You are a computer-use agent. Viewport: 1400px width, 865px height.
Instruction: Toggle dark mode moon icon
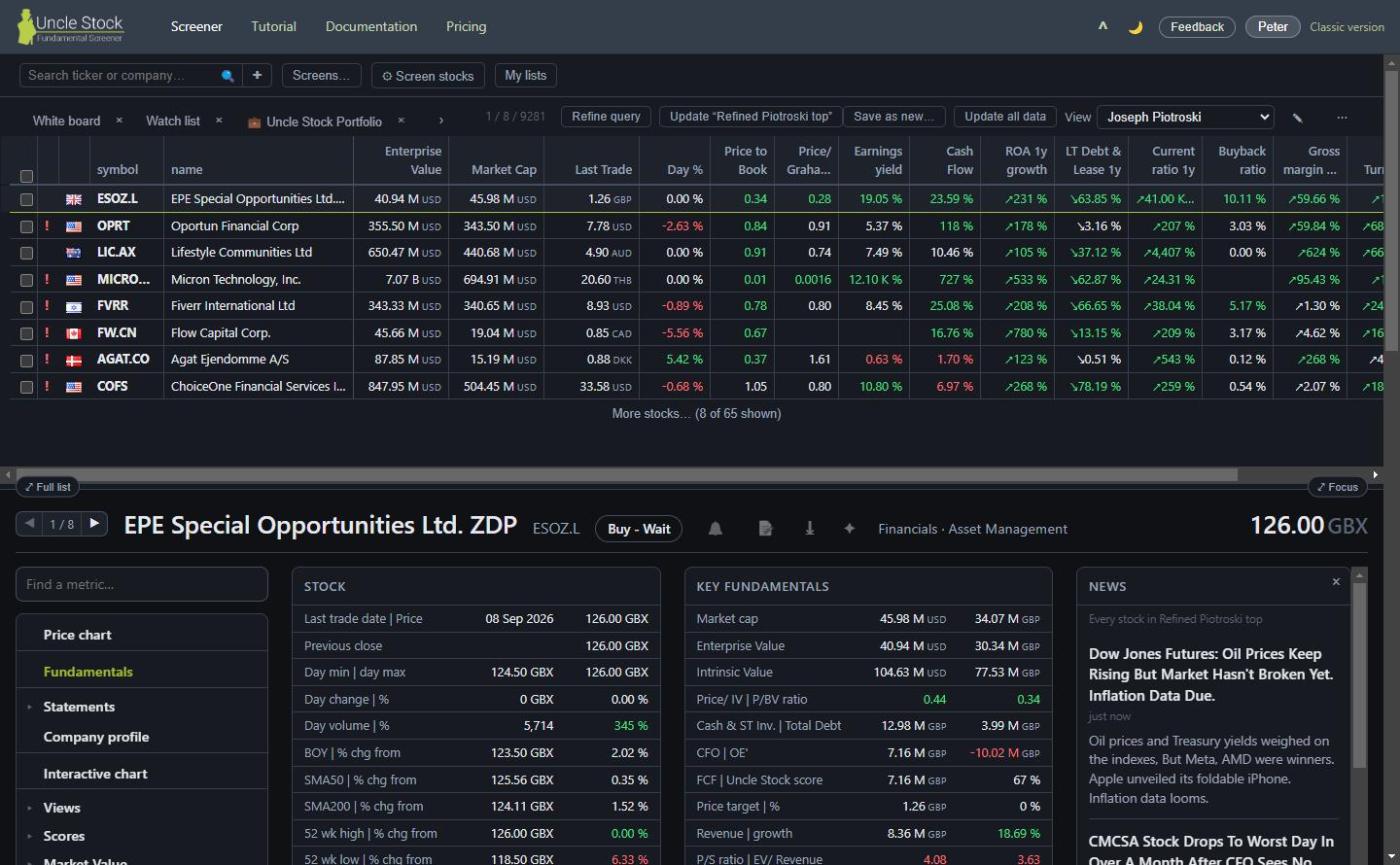(x=1135, y=27)
